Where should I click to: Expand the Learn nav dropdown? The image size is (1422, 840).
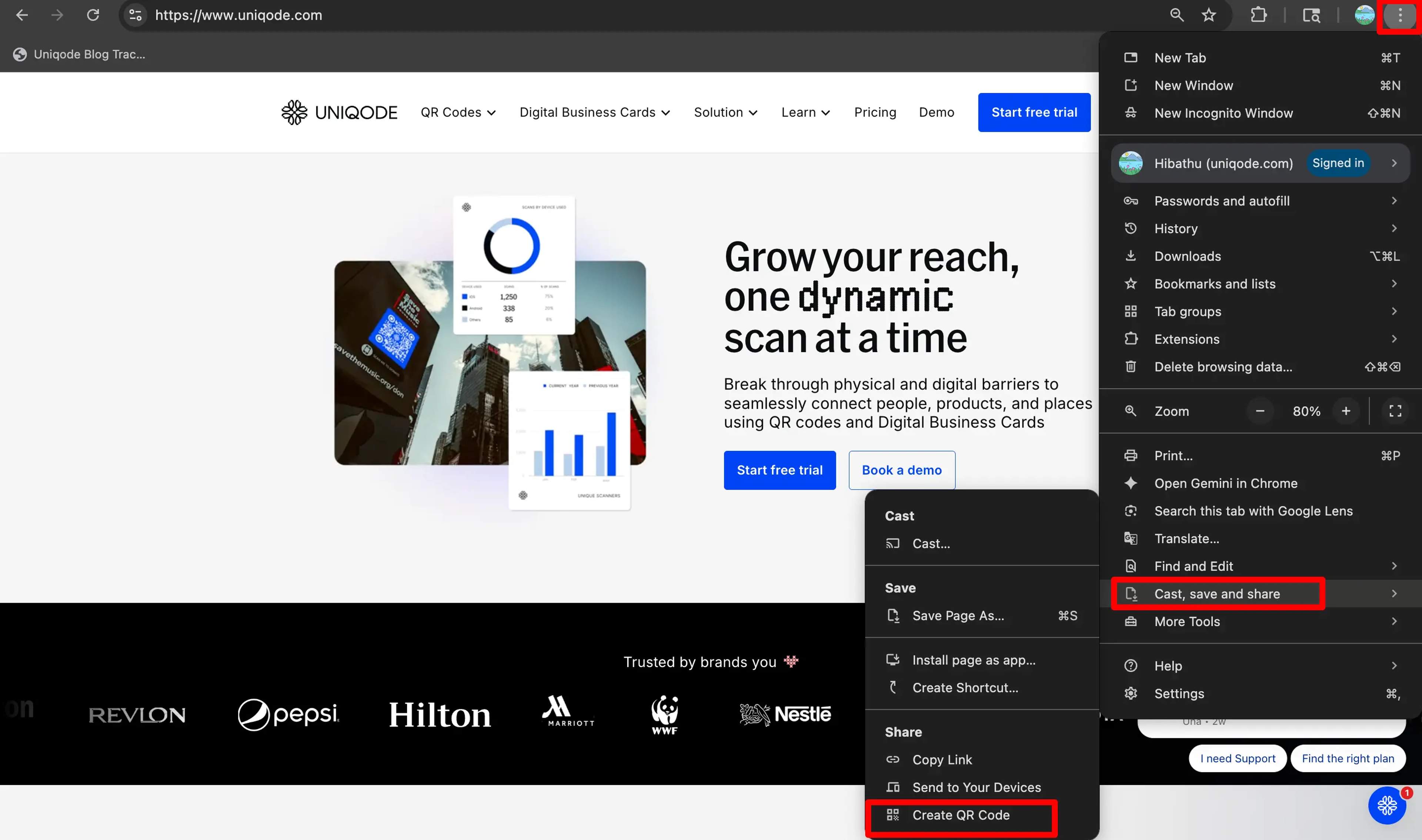[805, 112]
